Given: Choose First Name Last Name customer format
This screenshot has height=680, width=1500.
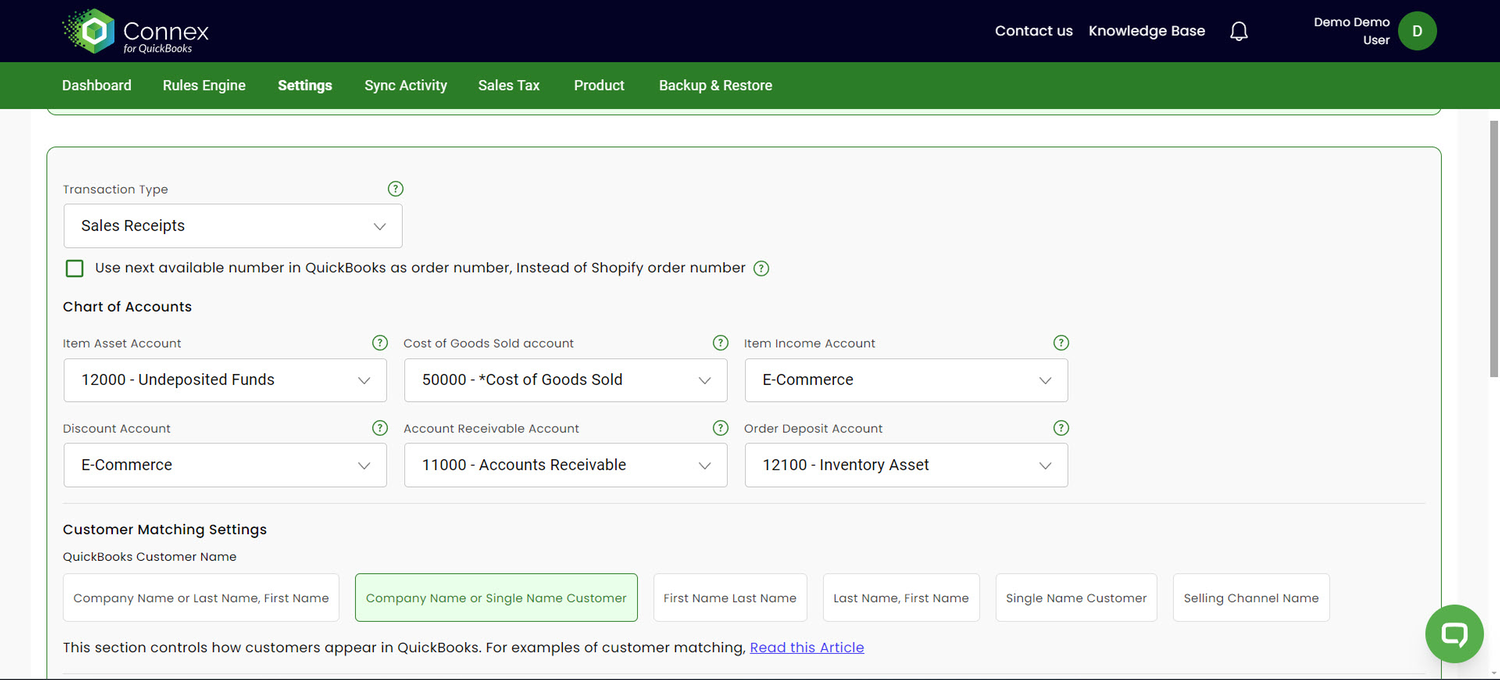Looking at the screenshot, I should coord(730,598).
